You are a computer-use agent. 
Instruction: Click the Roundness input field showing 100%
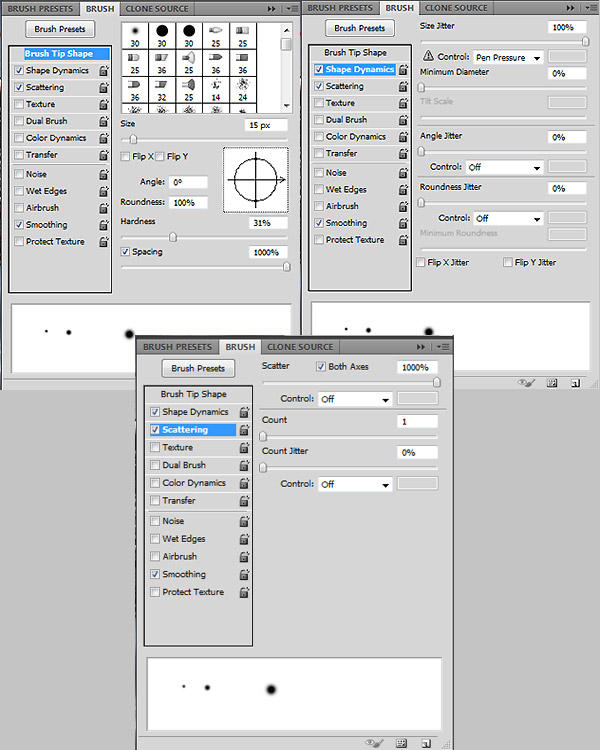click(188, 202)
